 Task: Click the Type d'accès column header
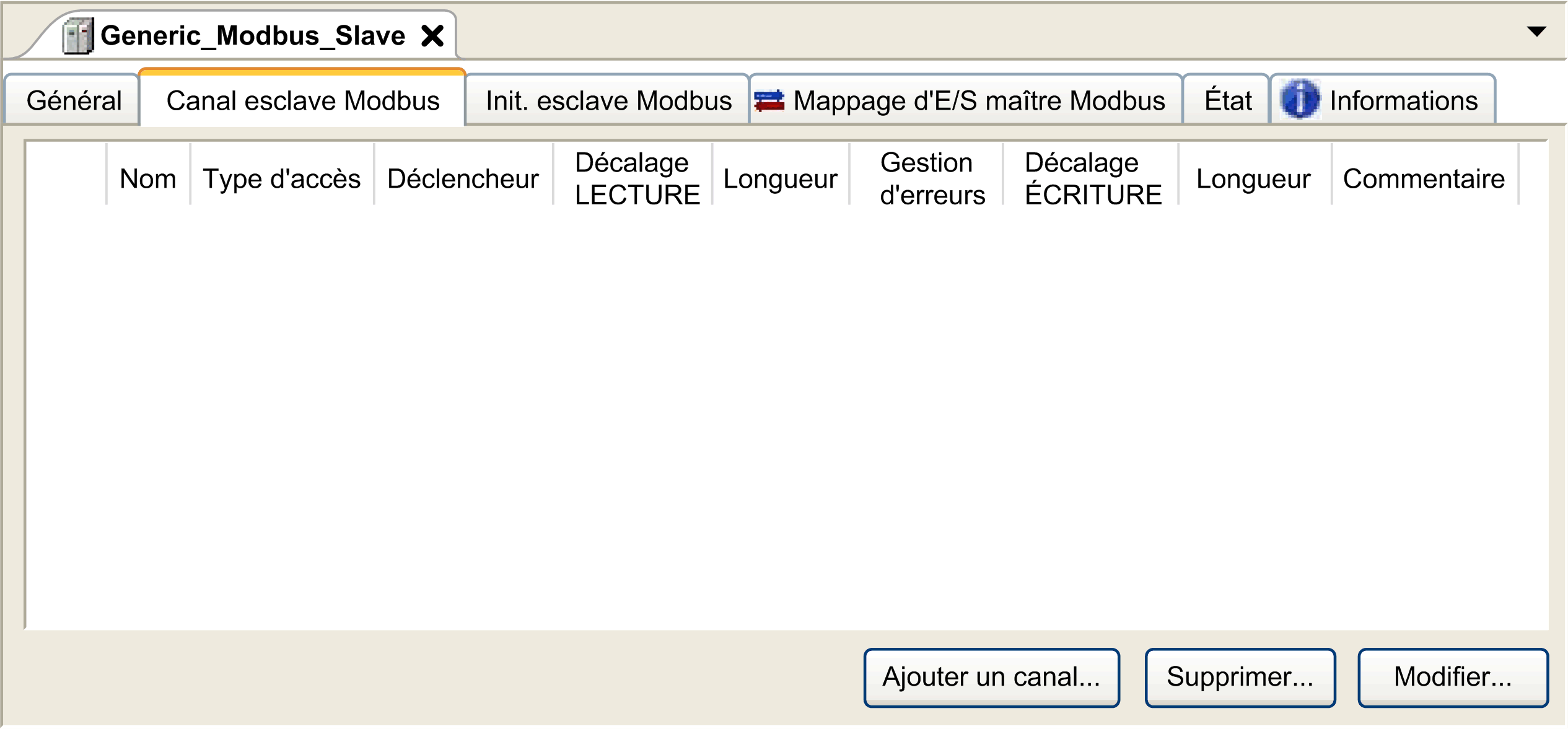pos(283,179)
